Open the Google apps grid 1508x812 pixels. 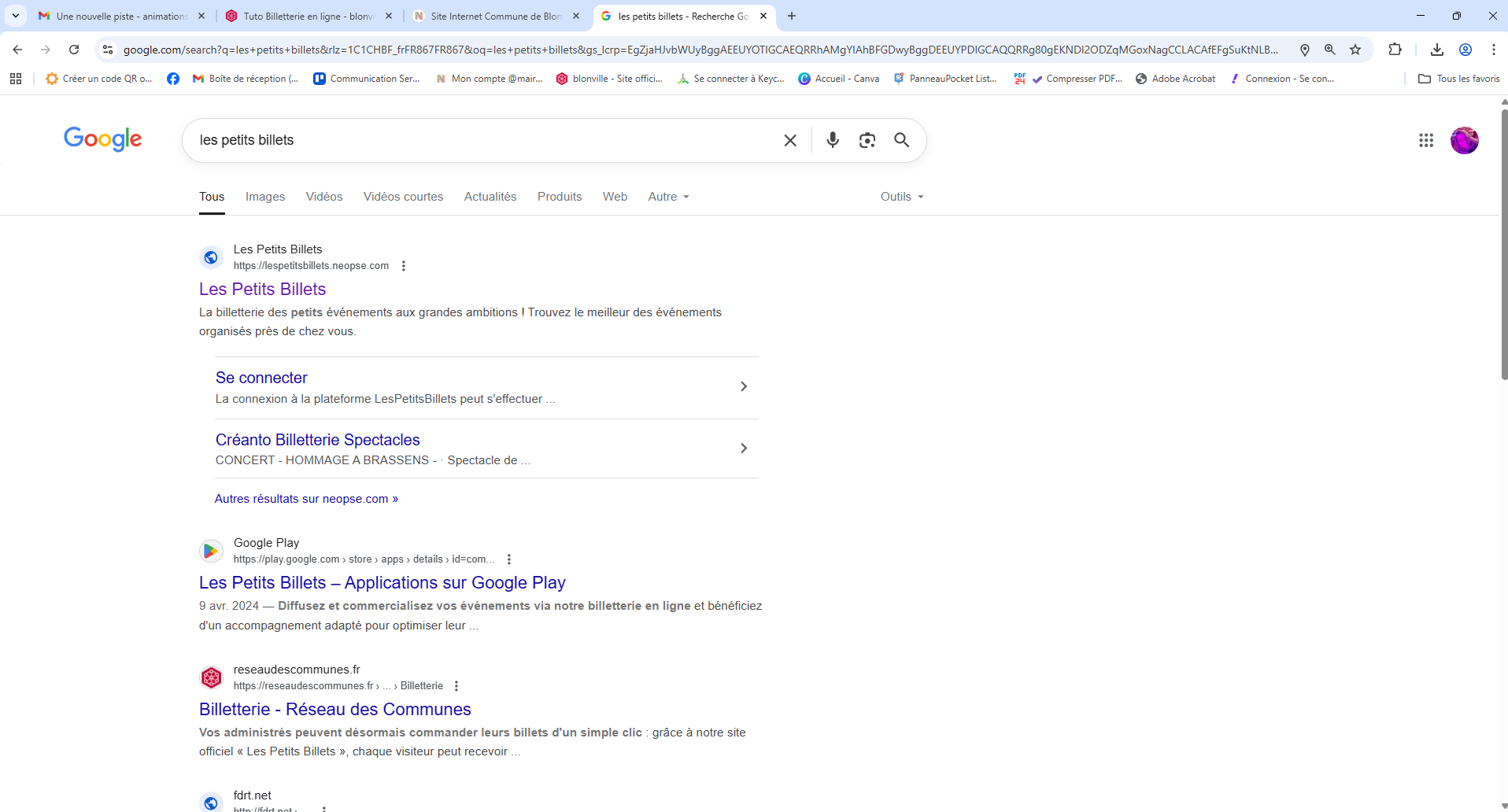(1426, 140)
